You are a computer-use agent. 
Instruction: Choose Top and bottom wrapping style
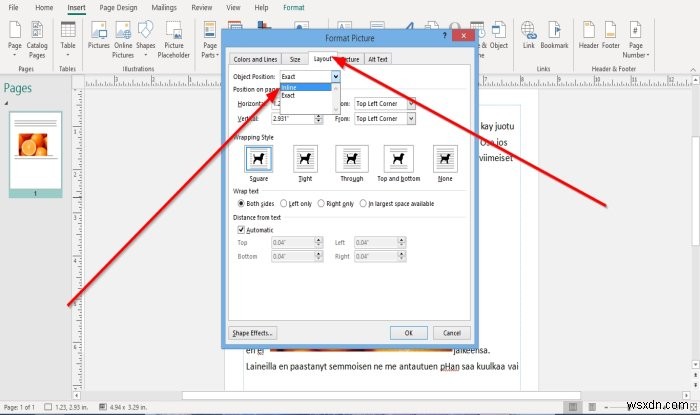pyautogui.click(x=399, y=159)
